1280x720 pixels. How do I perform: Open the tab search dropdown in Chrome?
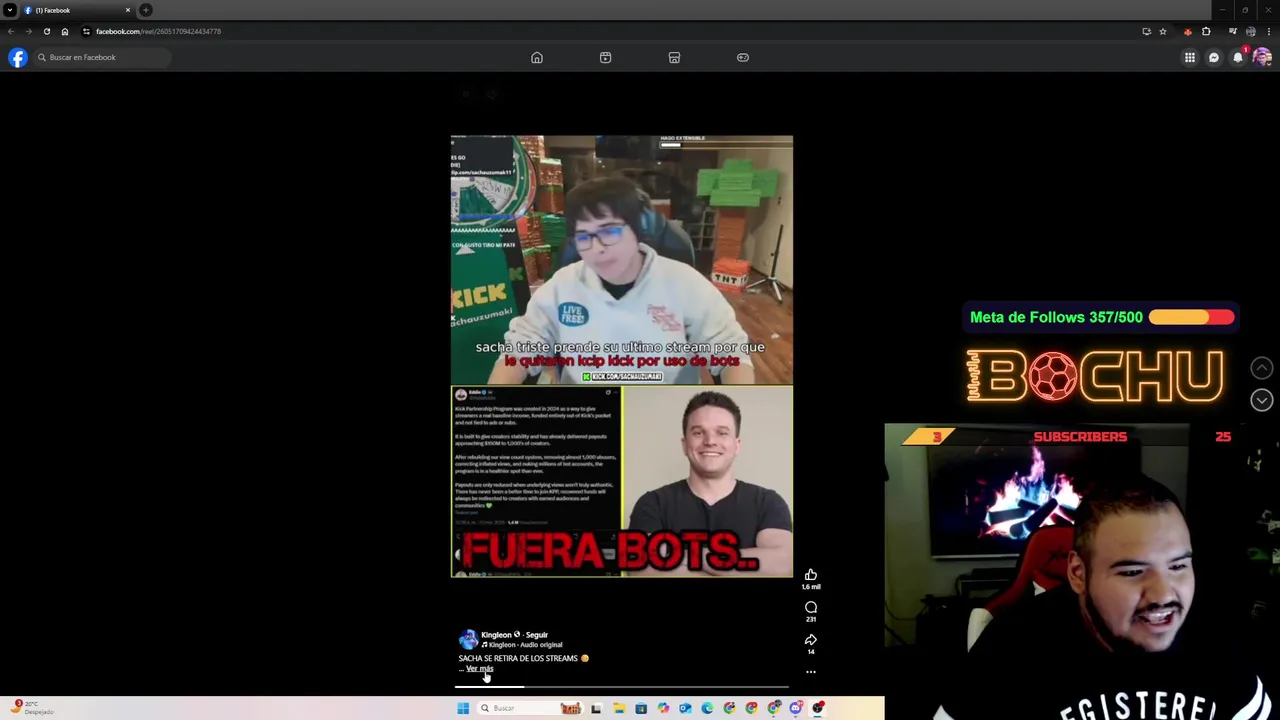tap(10, 10)
